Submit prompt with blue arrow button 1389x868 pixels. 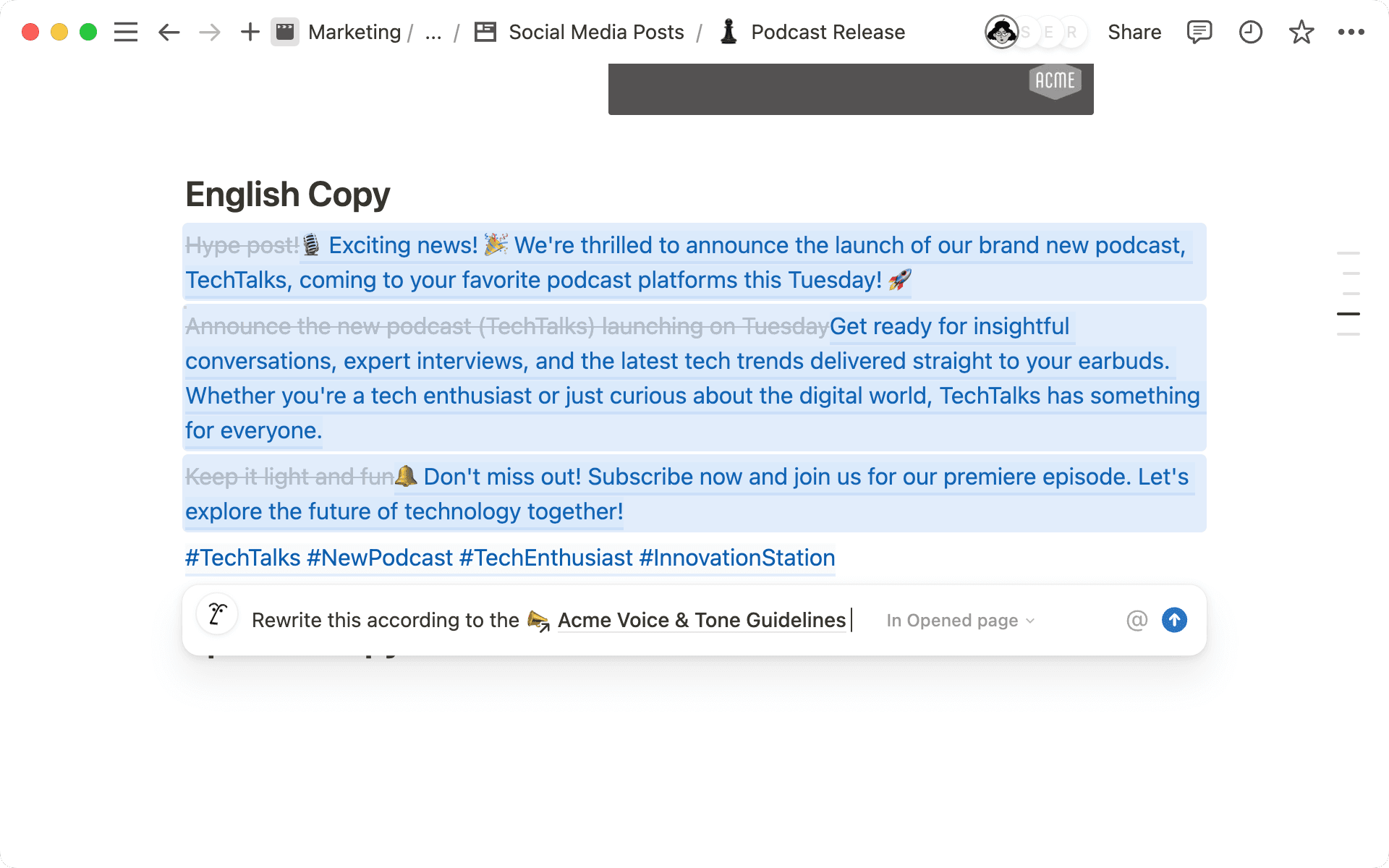pyautogui.click(x=1174, y=620)
